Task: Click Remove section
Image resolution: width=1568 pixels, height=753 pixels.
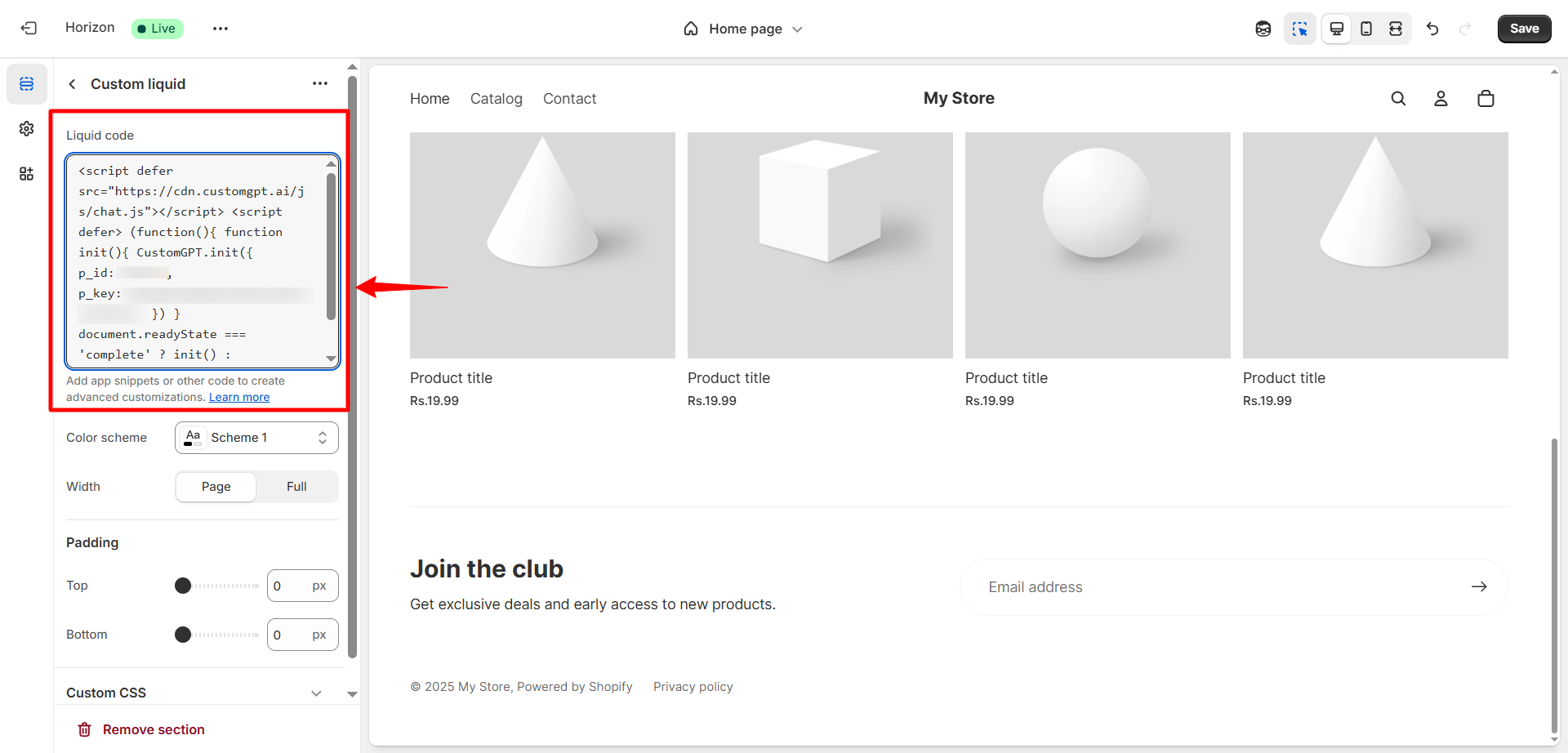Action: tap(141, 729)
